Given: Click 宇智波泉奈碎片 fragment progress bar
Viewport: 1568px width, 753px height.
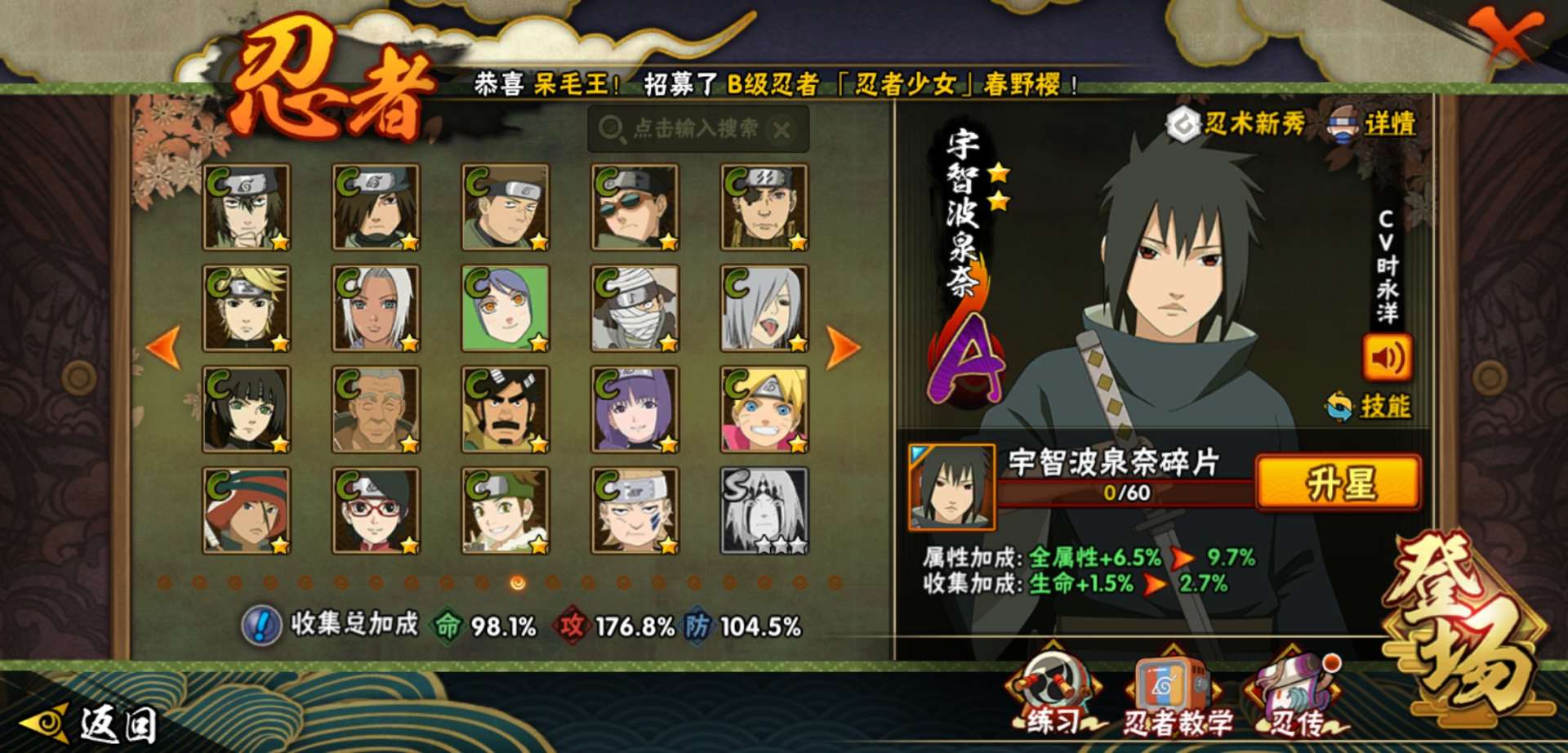Looking at the screenshot, I should point(1125,492).
